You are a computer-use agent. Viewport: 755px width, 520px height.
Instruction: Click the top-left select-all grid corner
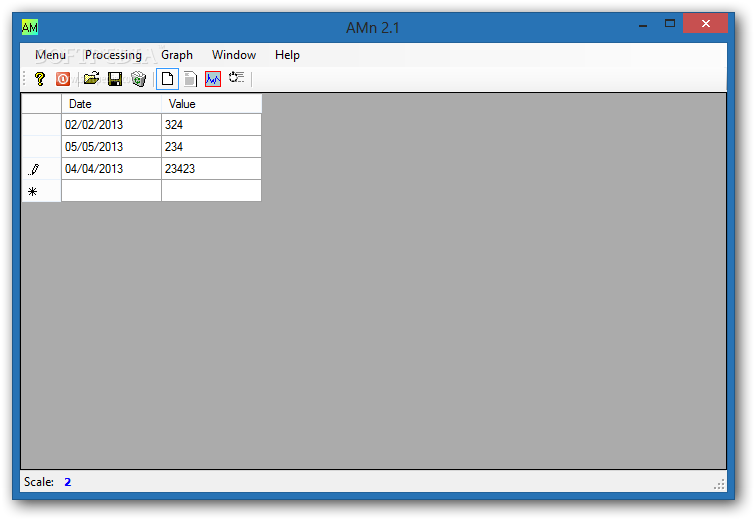coord(41,104)
